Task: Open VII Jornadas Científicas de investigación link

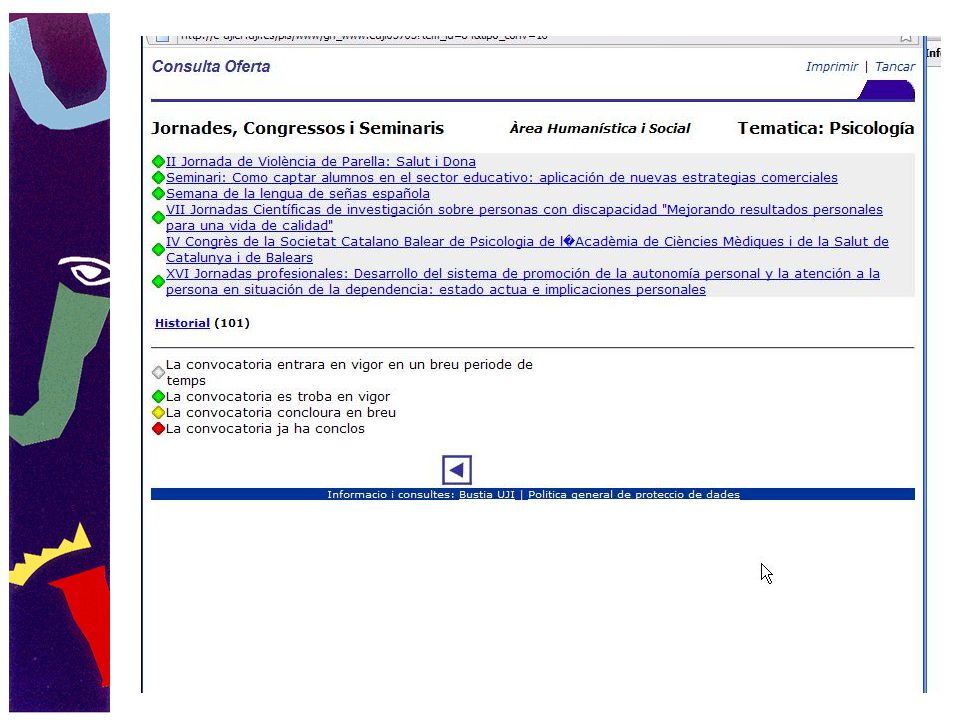Action: (524, 217)
